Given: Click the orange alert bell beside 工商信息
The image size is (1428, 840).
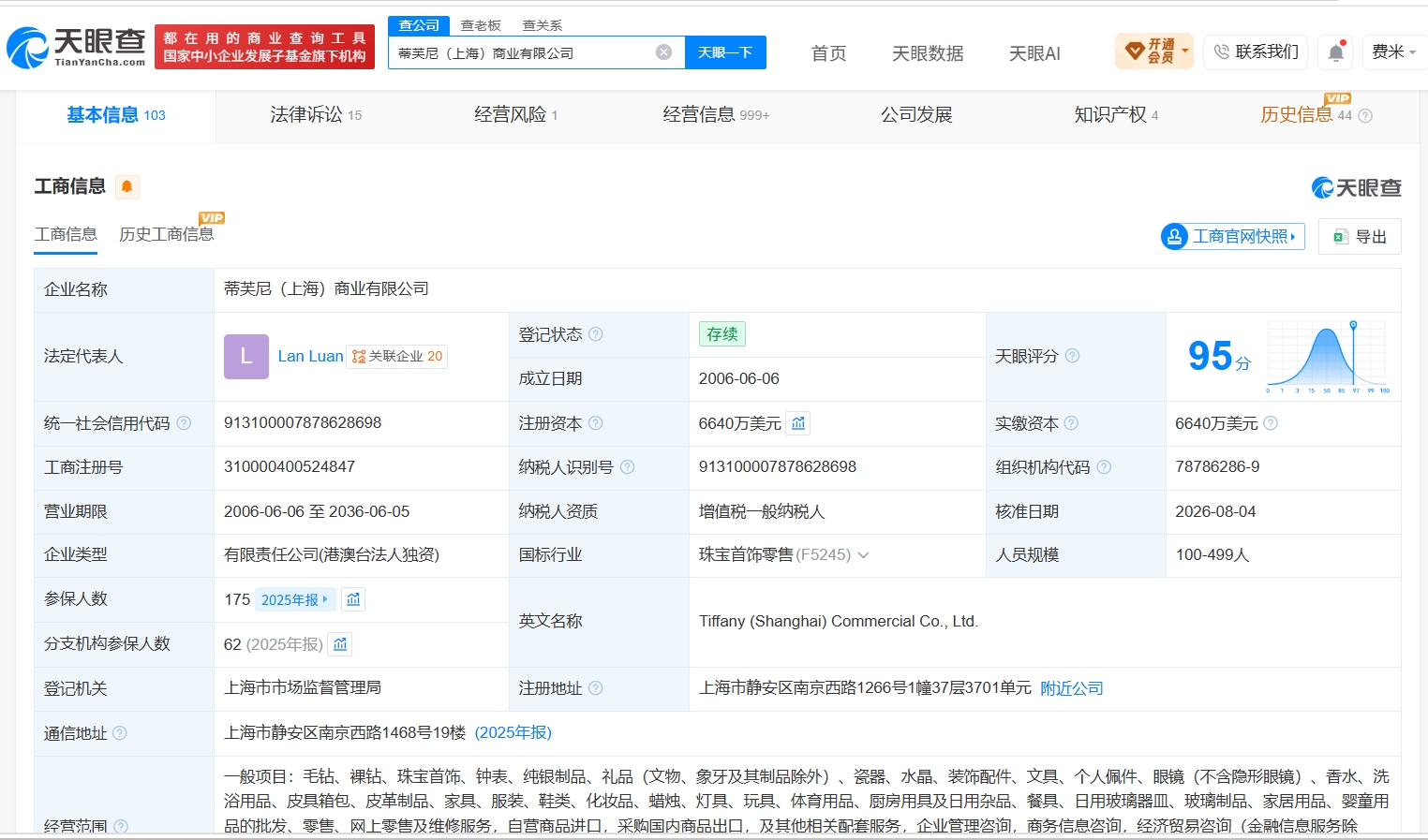Looking at the screenshot, I should click(126, 186).
